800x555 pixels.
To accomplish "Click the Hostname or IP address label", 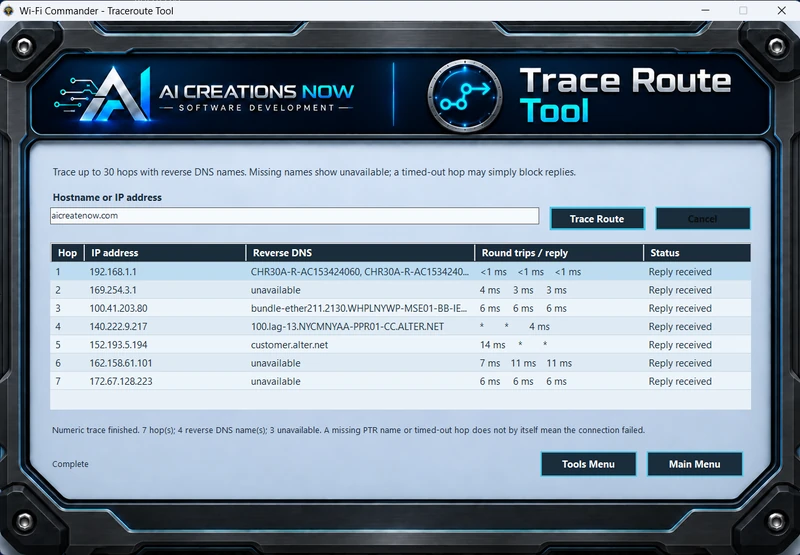I will [x=107, y=197].
